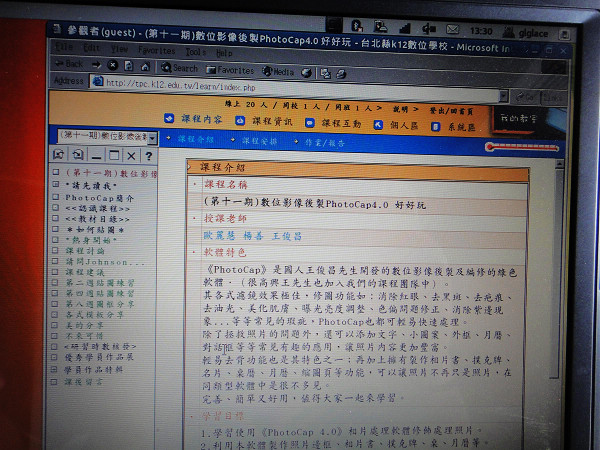The width and height of the screenshot is (600, 450).
Task: Click the red progress bar below 我的教室
Action: tap(522, 147)
